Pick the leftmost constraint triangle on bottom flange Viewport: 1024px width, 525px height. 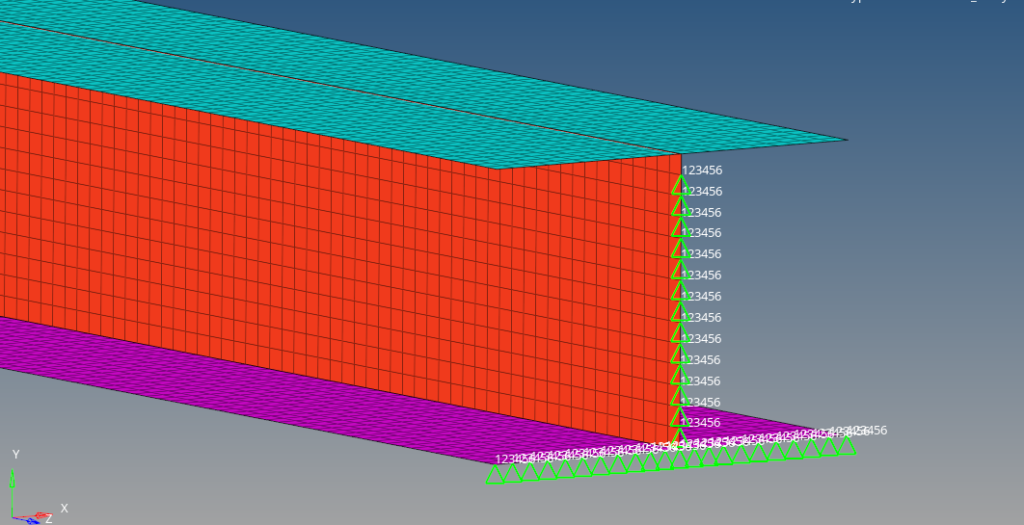point(495,475)
